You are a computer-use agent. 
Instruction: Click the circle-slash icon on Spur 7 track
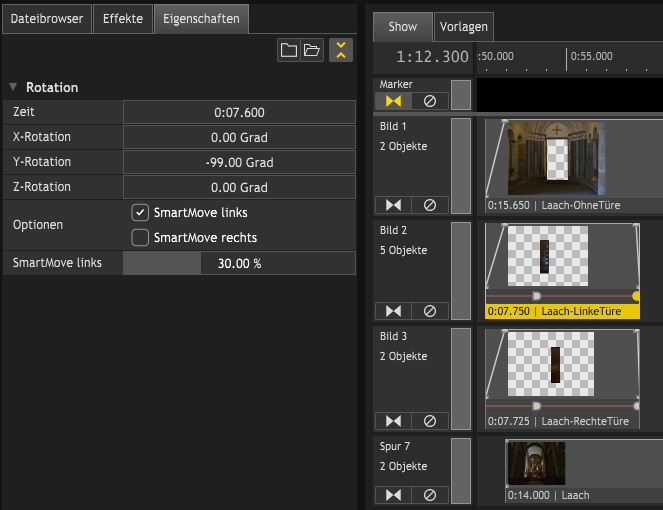pos(430,494)
